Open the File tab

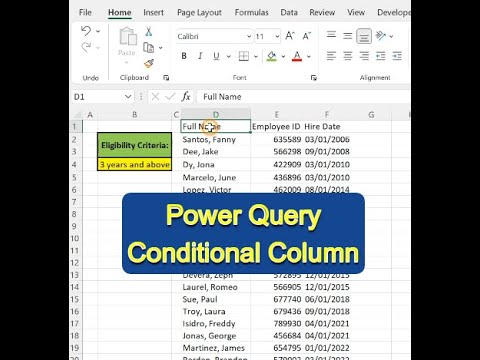(85, 13)
